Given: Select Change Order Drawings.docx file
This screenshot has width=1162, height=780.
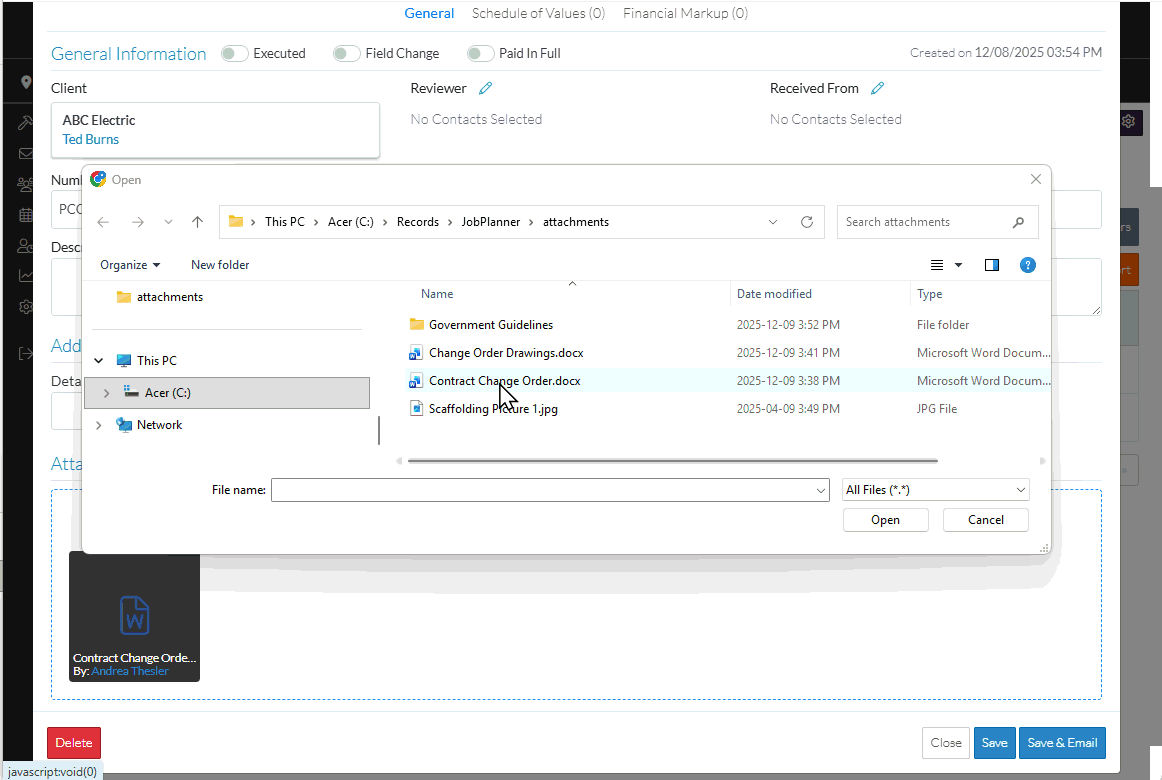Looking at the screenshot, I should [505, 353].
